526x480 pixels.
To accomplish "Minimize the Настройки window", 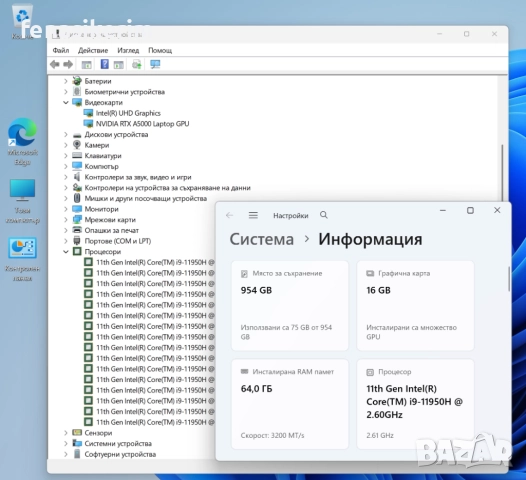I will click(443, 210).
